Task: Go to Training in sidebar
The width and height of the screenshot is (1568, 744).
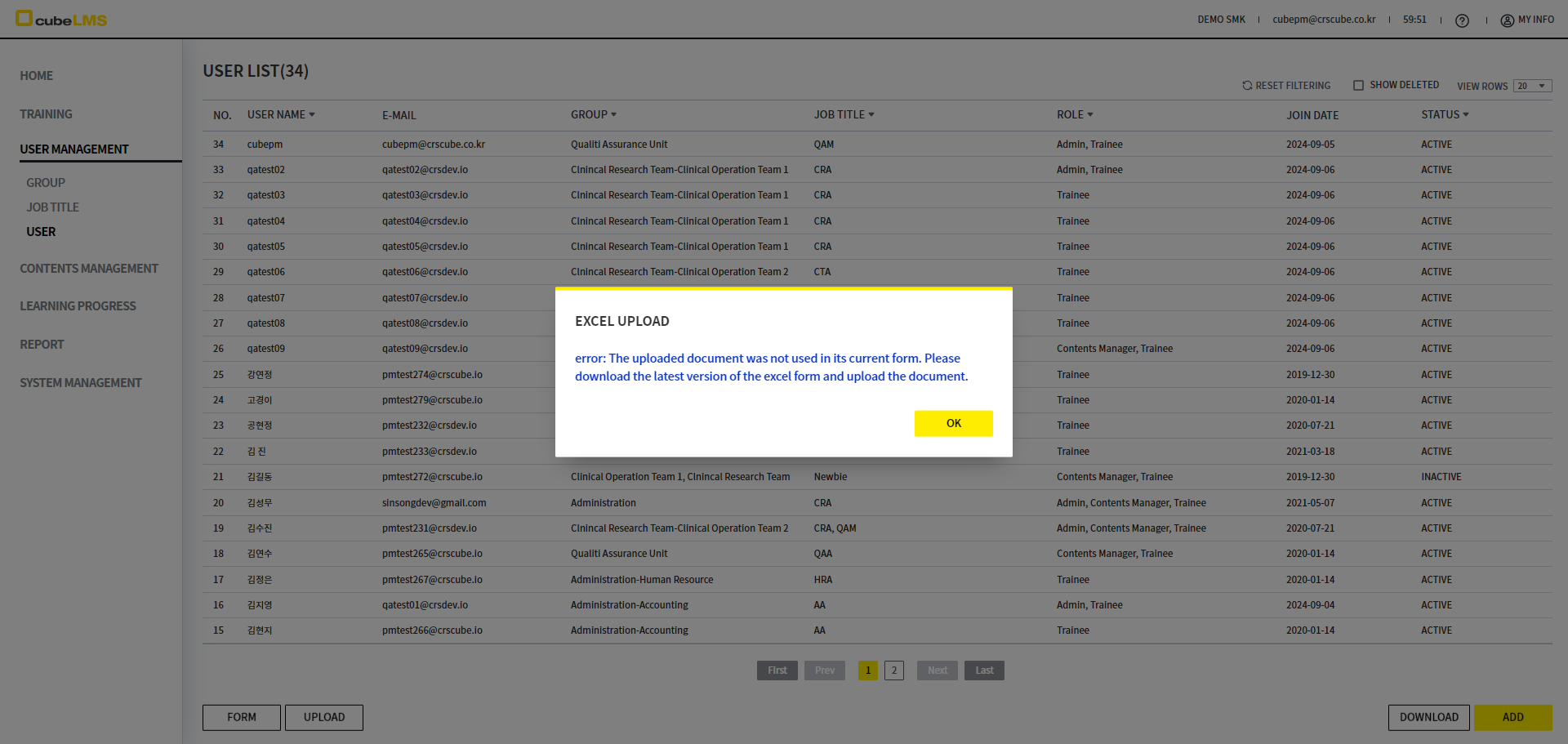Action: coord(46,114)
